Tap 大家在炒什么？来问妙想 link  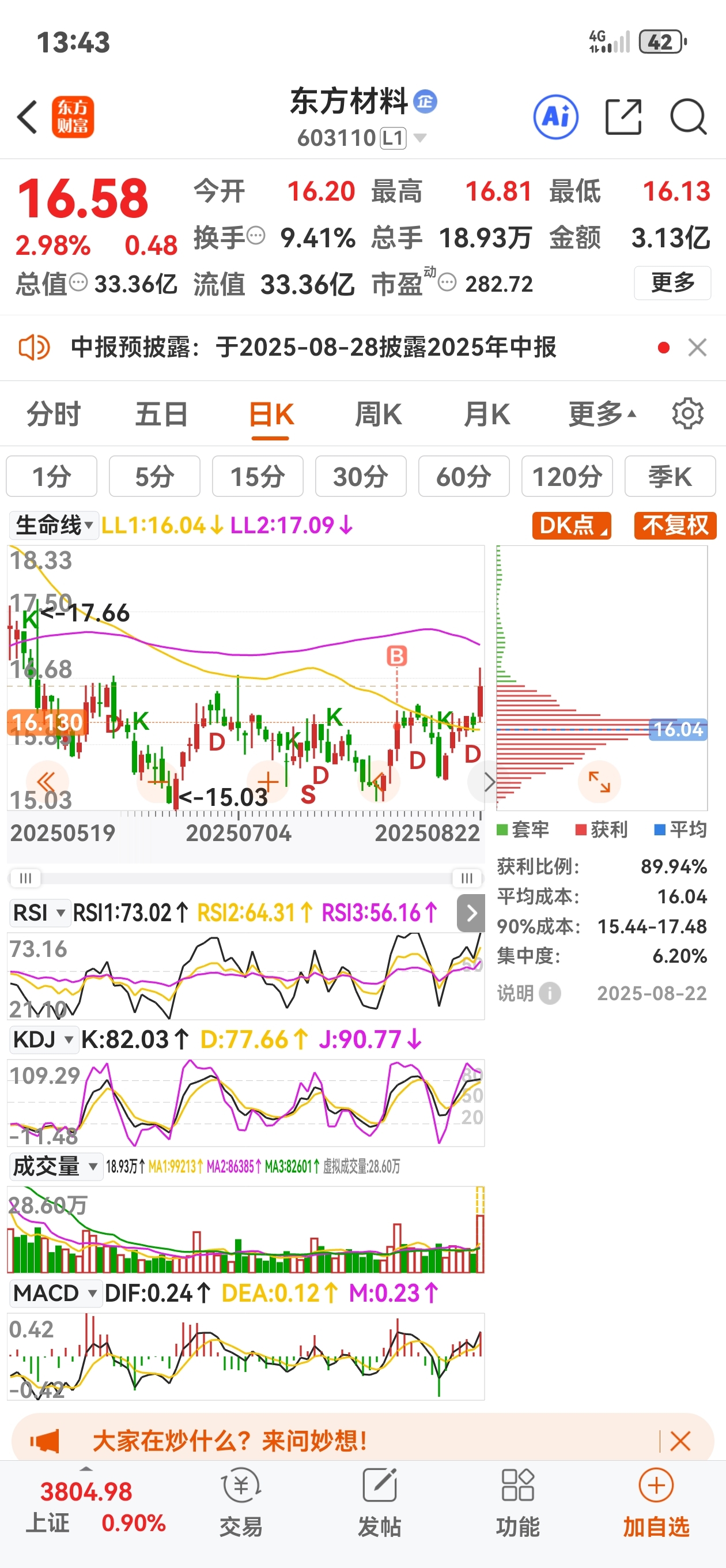click(x=230, y=1441)
